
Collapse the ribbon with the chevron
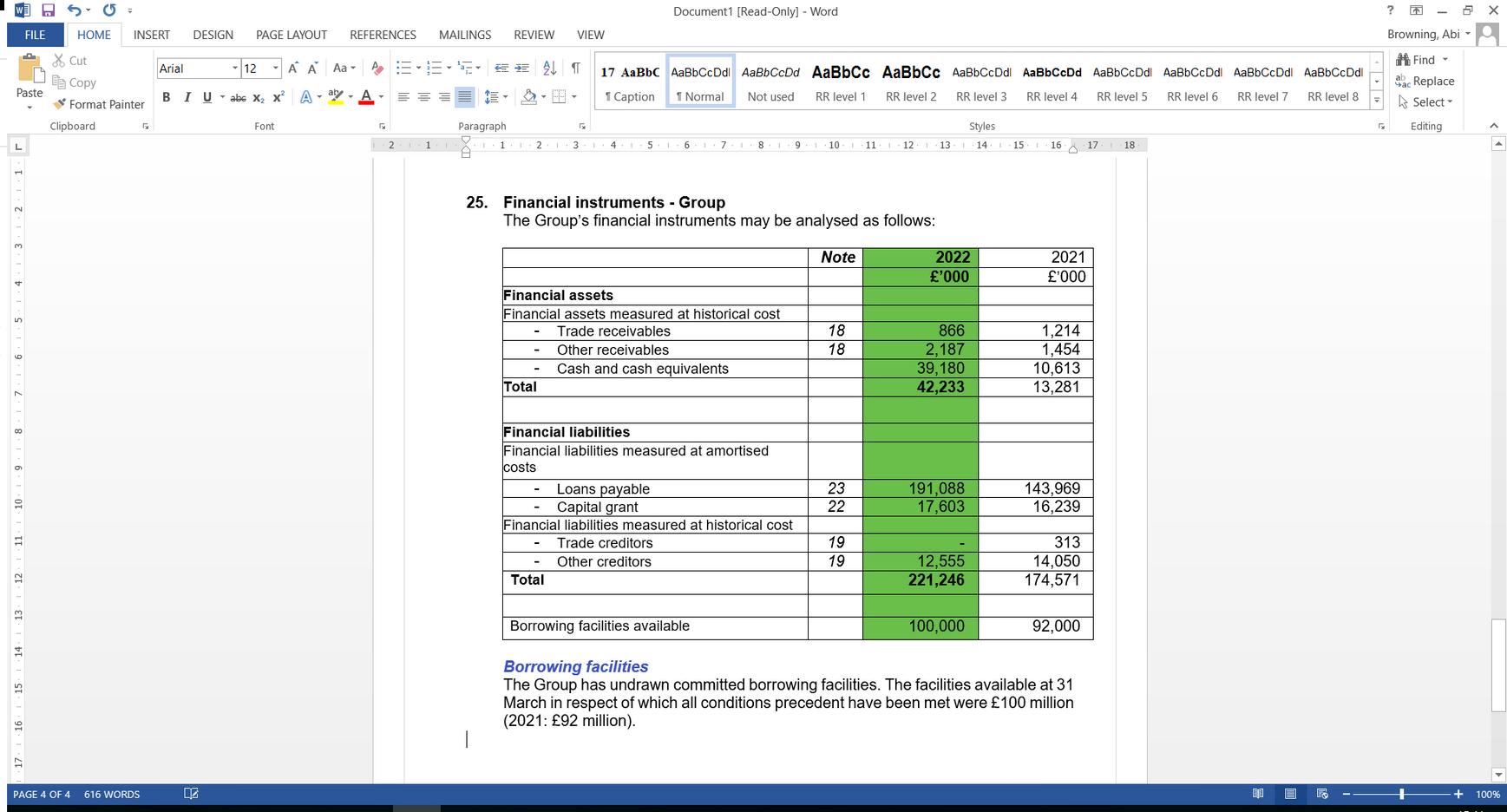(1494, 127)
